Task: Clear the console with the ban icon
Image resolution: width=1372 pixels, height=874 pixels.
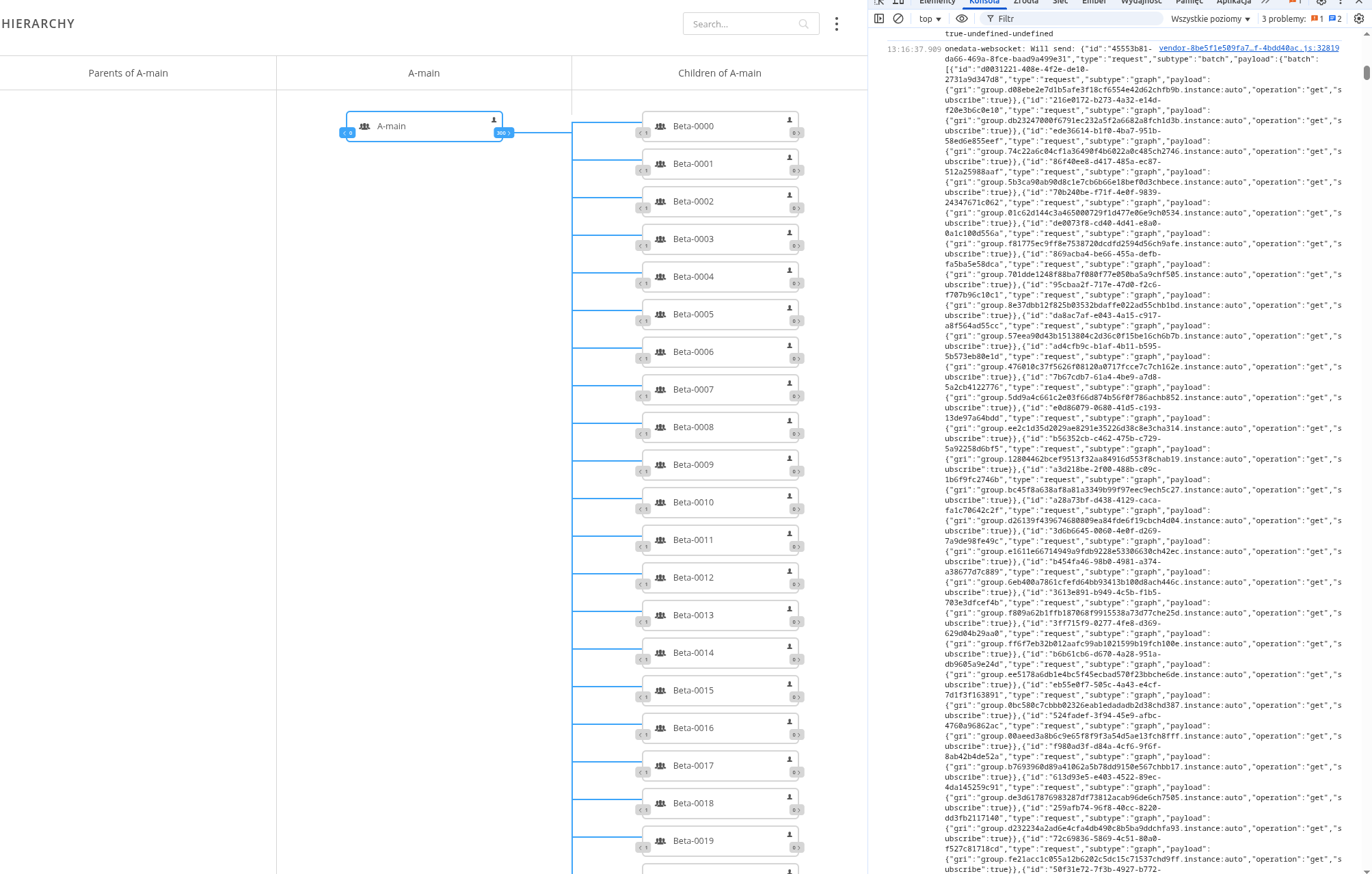Action: [898, 18]
